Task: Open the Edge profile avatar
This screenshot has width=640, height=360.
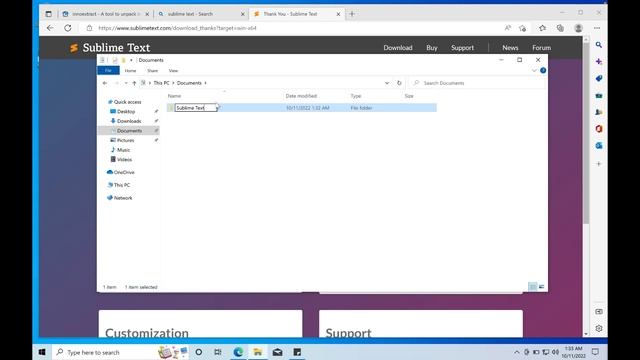Action: 578,28
